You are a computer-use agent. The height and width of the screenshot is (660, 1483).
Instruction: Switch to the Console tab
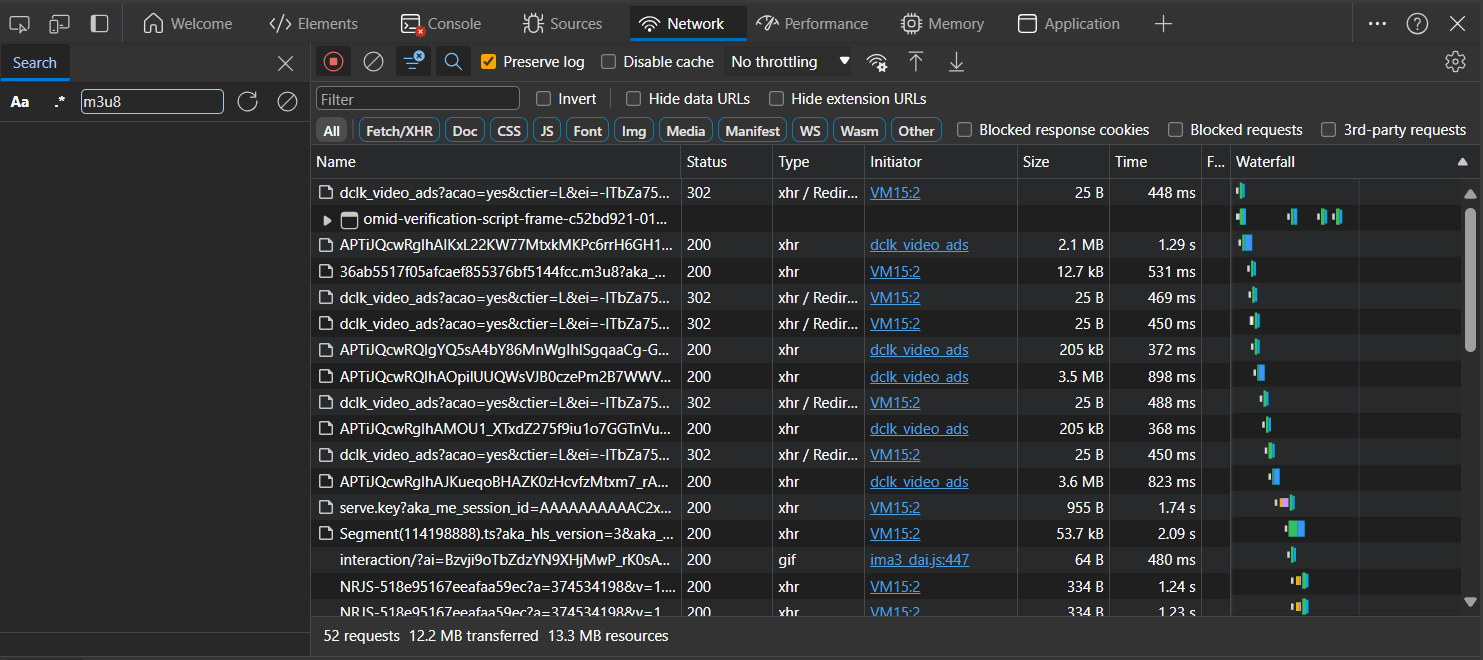tap(441, 24)
